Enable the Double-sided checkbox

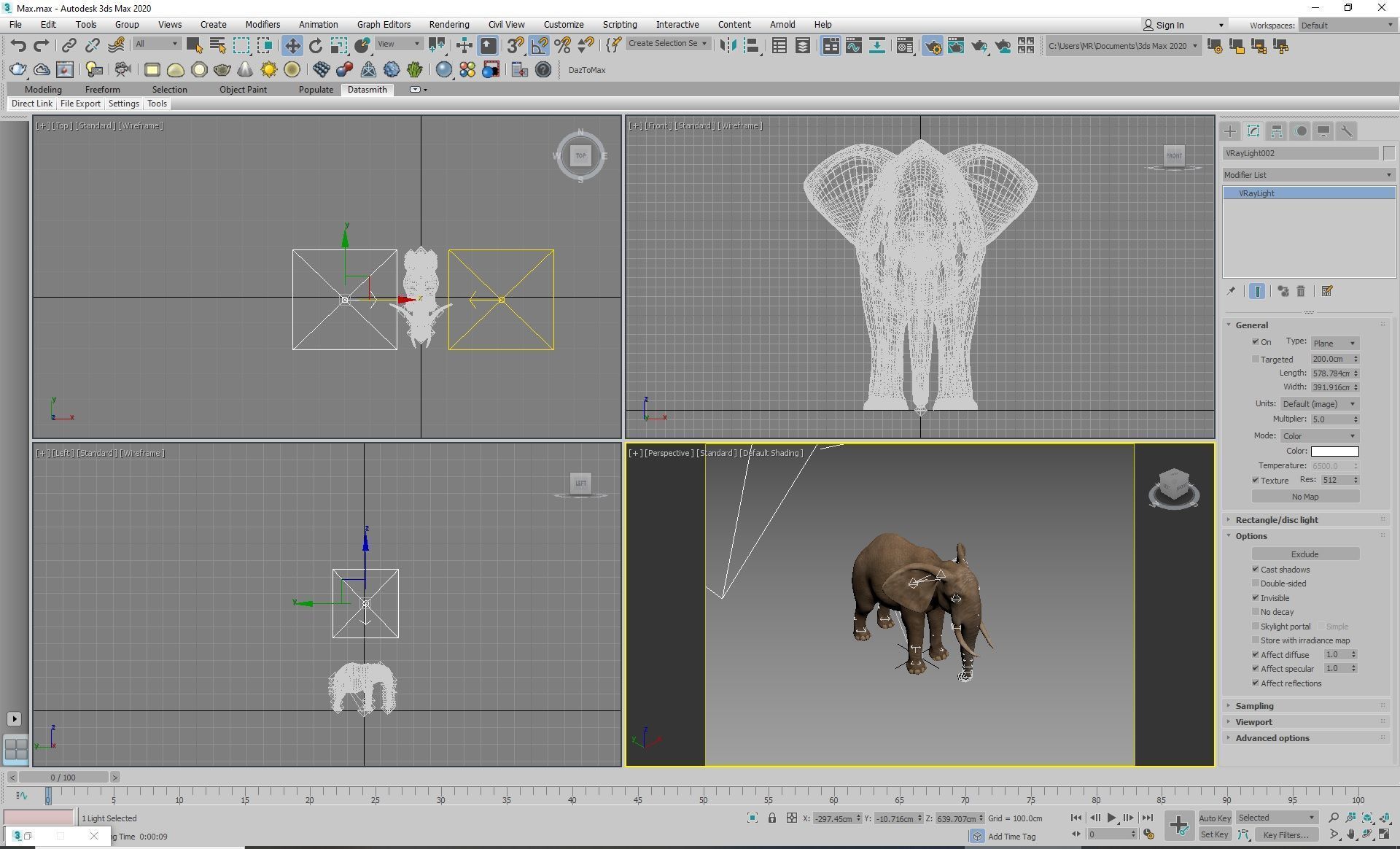pos(1256,584)
